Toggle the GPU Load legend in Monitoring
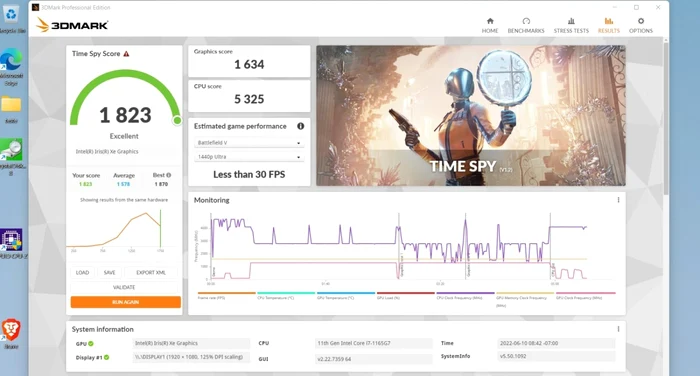700x376 pixels. 405,296
